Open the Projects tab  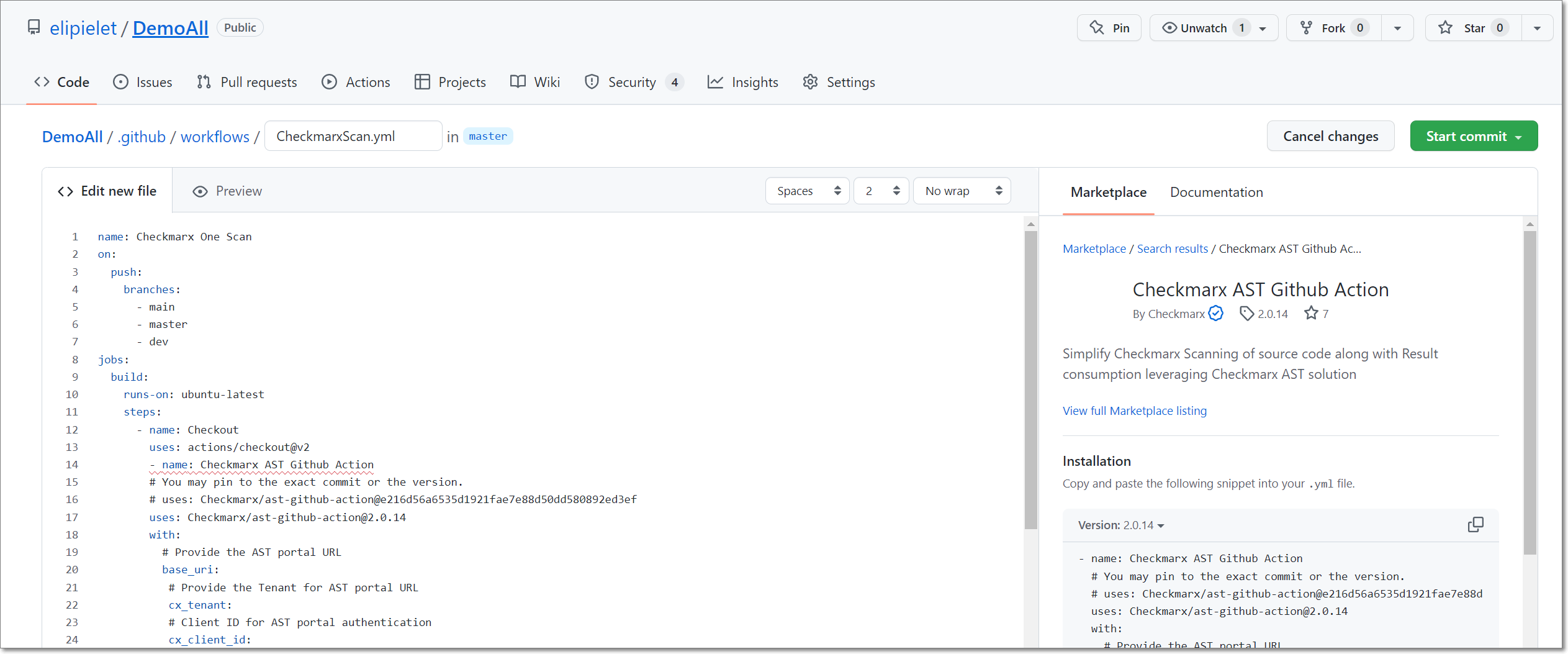[450, 82]
